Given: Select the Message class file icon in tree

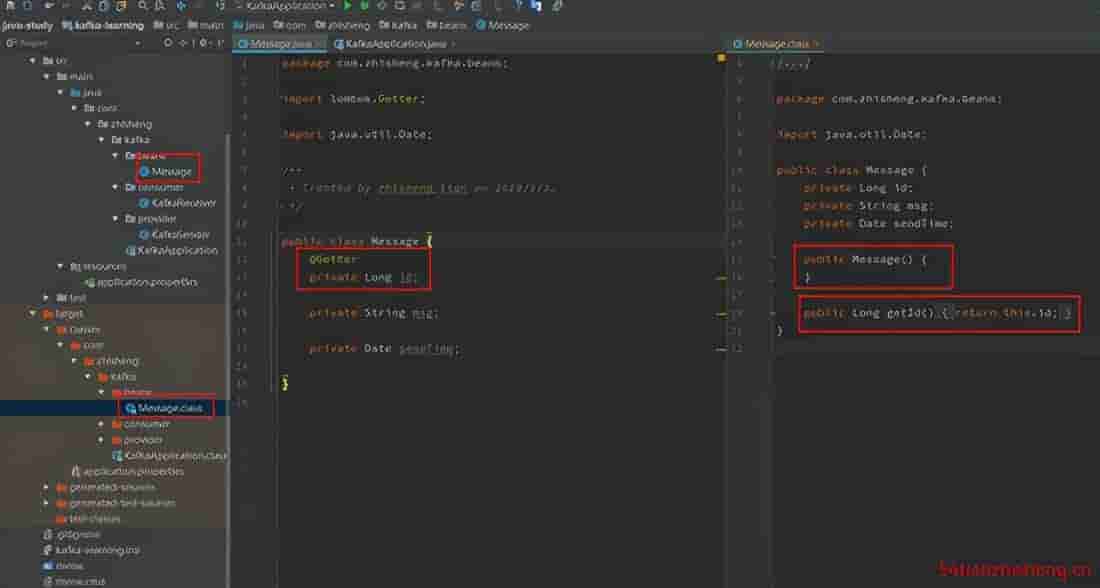Looking at the screenshot, I should click(x=145, y=171).
